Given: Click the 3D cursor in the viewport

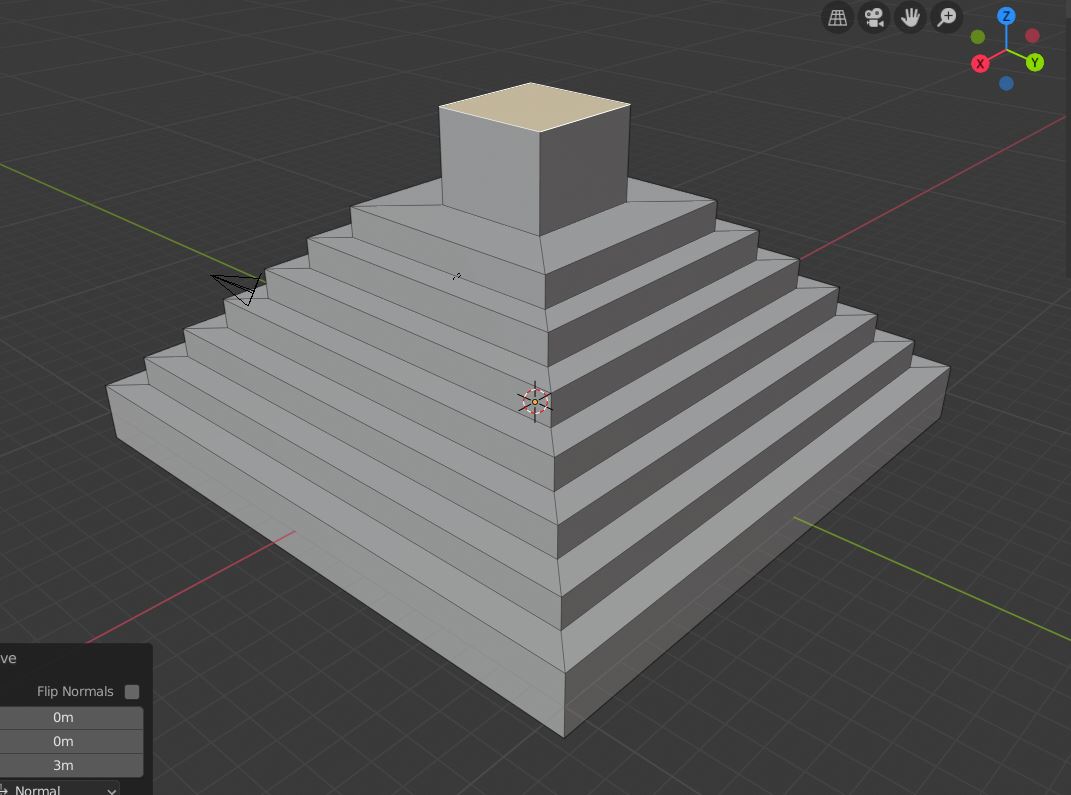Looking at the screenshot, I should (x=535, y=401).
